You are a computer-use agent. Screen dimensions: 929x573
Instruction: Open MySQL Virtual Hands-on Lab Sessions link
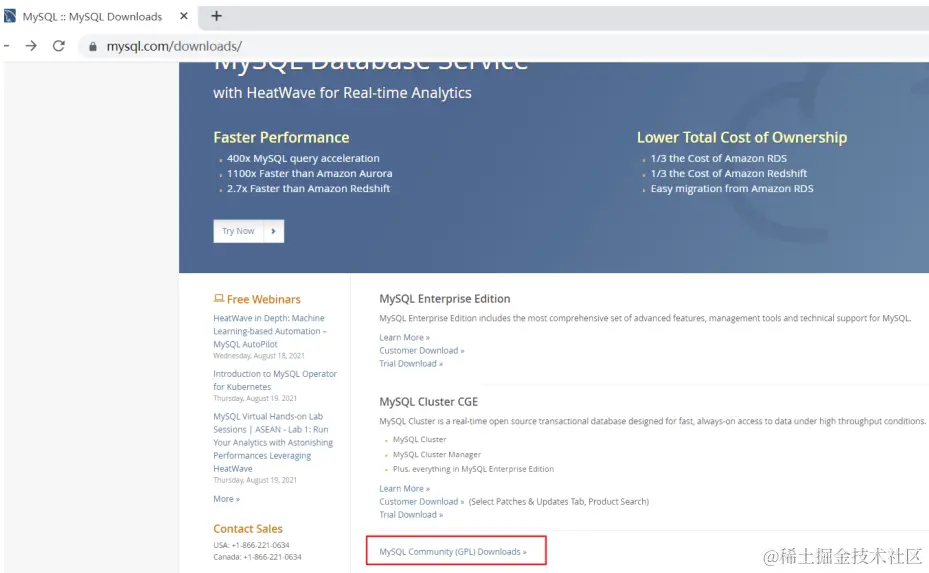pos(273,442)
